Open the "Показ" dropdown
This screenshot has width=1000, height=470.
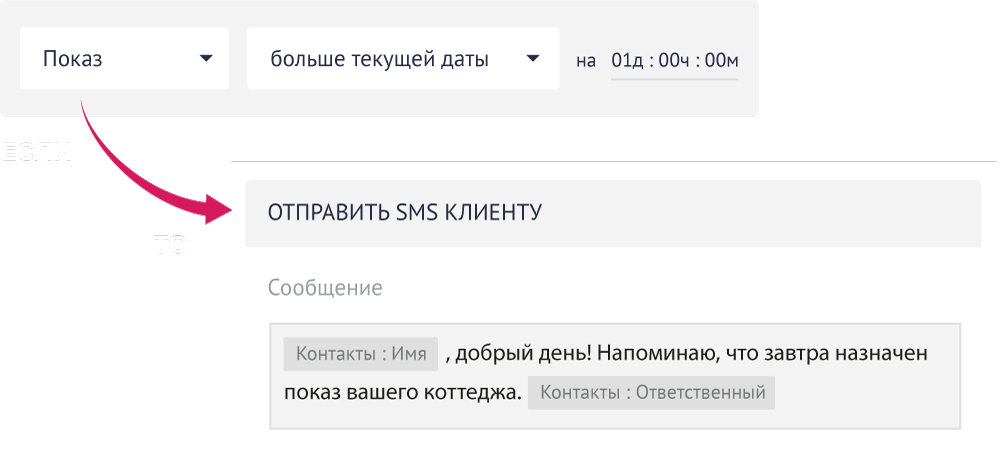pos(110,59)
